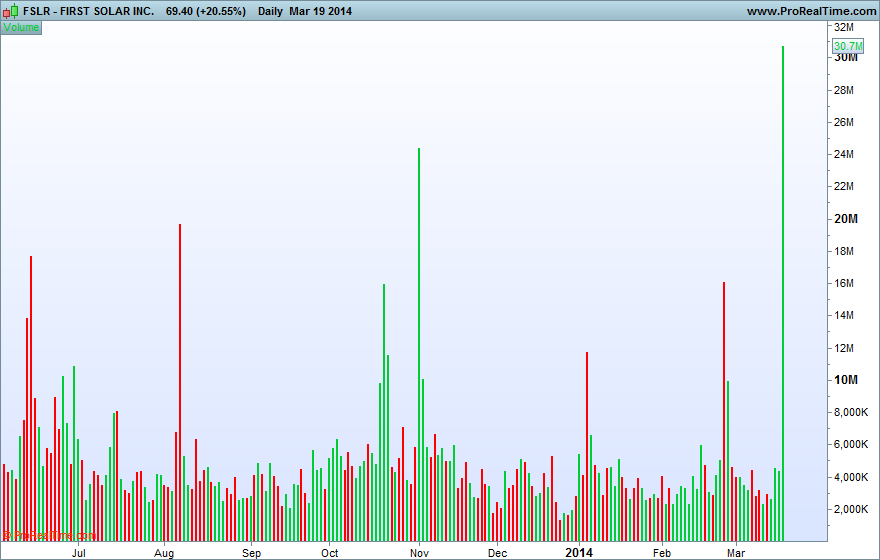Click the tallest green 30.7M volume bar
This screenshot has width=880, height=560.
pyautogui.click(x=783, y=293)
